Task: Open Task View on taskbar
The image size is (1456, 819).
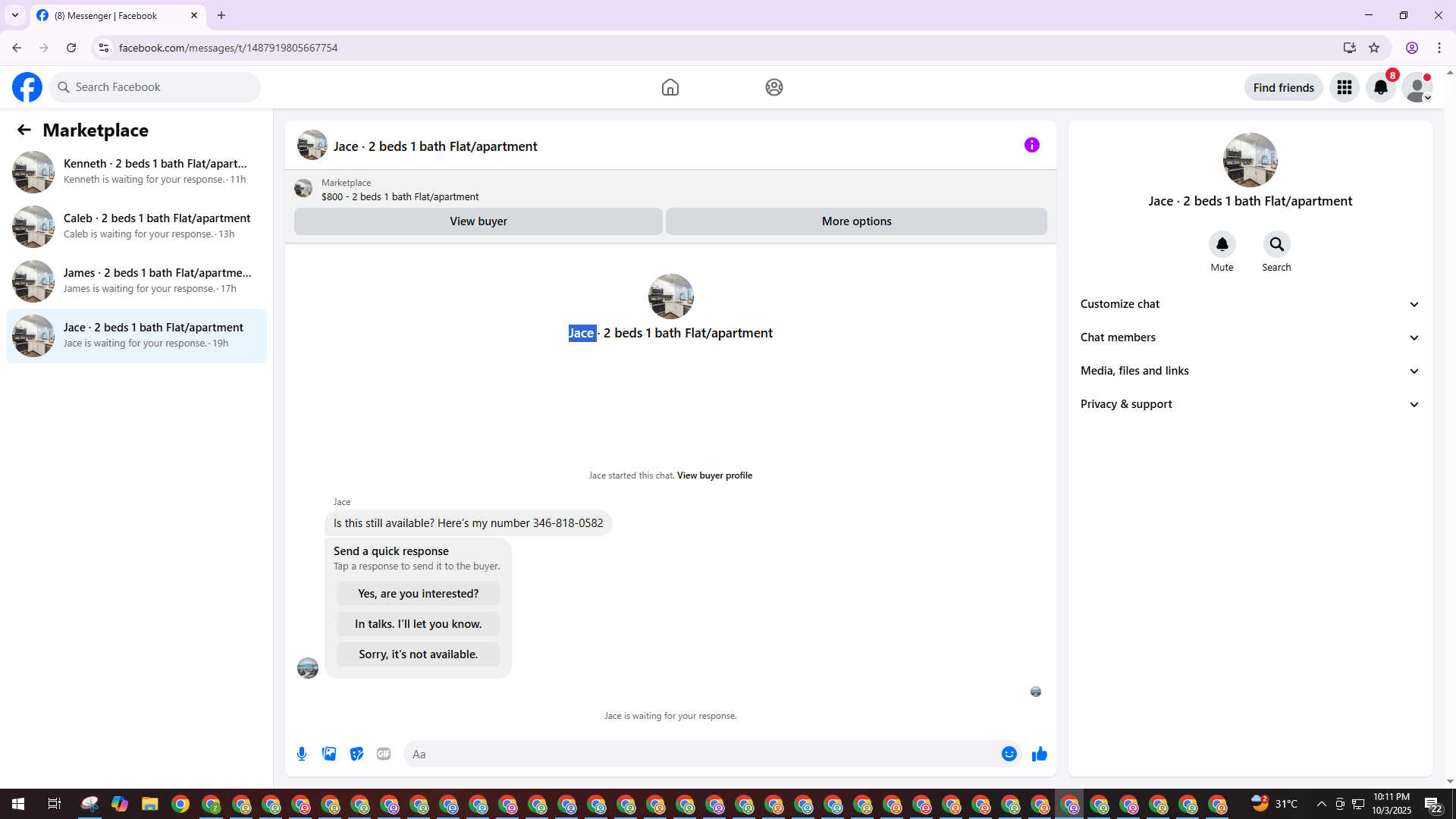Action: pos(54,804)
